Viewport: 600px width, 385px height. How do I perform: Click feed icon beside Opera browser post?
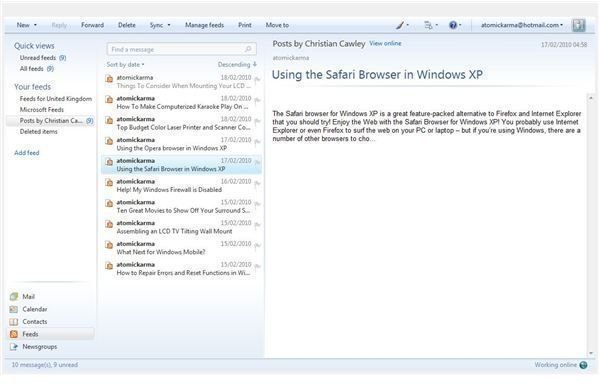click(109, 141)
